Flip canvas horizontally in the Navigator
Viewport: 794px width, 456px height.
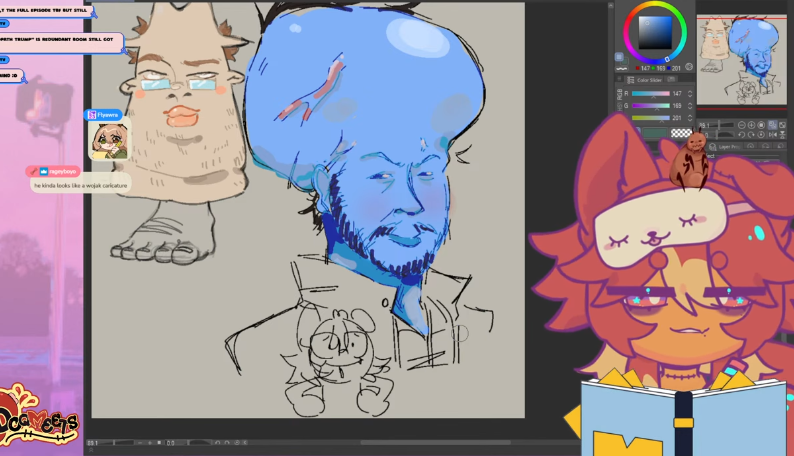point(773,135)
